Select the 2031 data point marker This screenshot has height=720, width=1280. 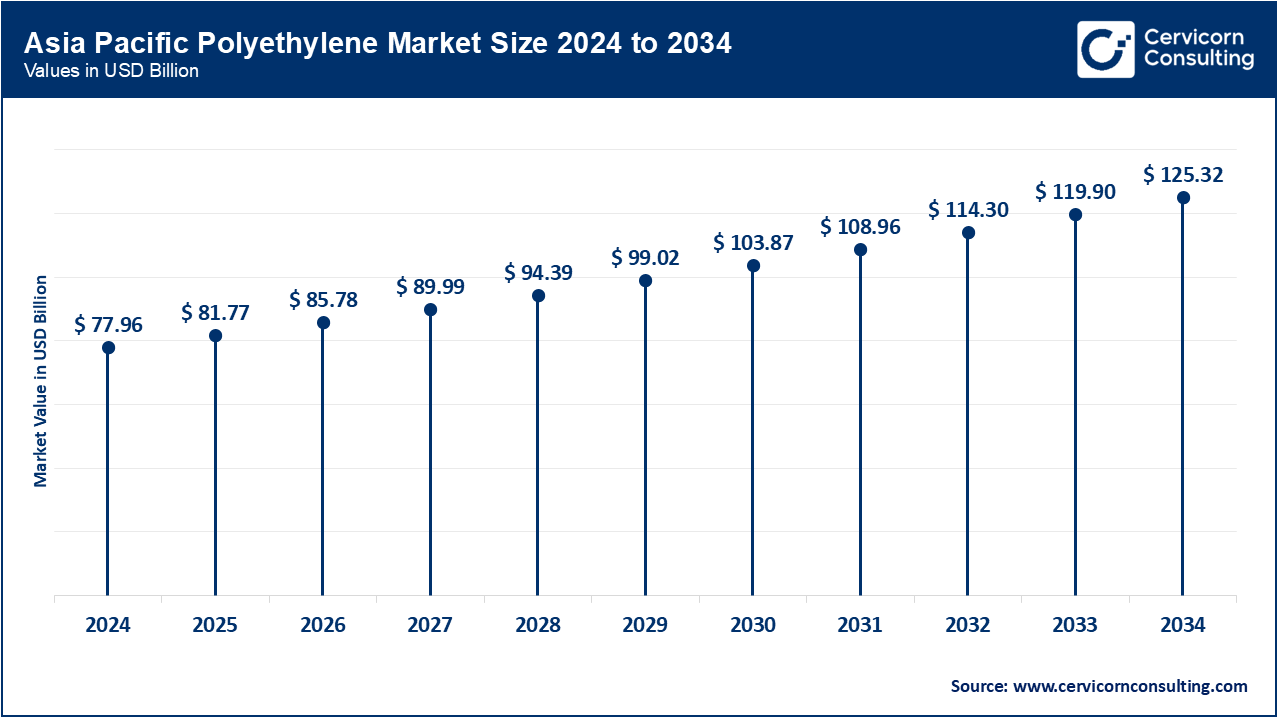[x=860, y=250]
